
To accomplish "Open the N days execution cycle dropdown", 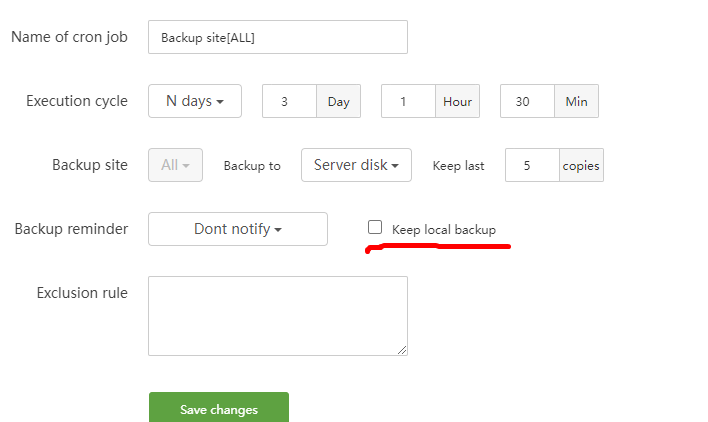I will pos(195,101).
